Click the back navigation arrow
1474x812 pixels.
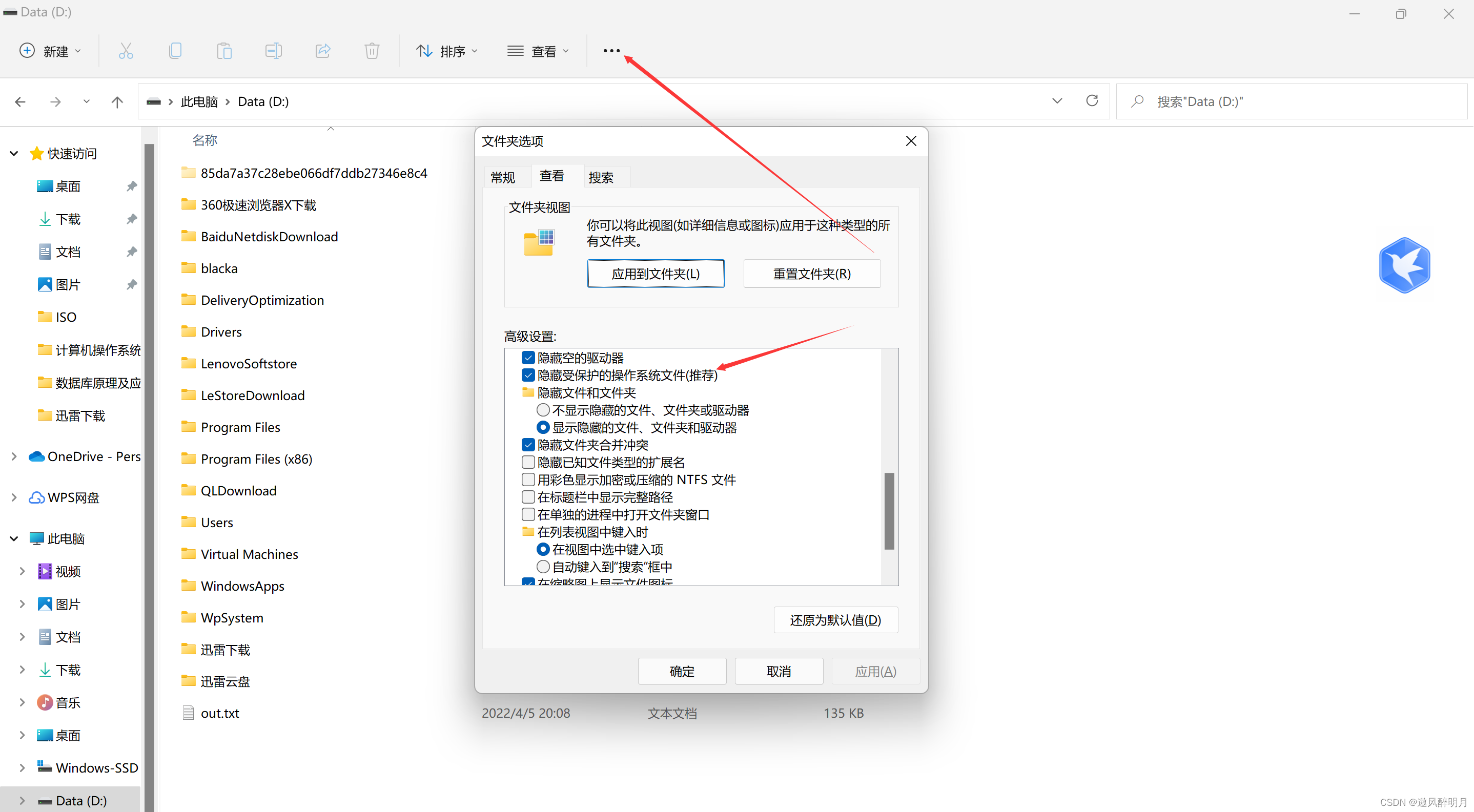point(21,101)
